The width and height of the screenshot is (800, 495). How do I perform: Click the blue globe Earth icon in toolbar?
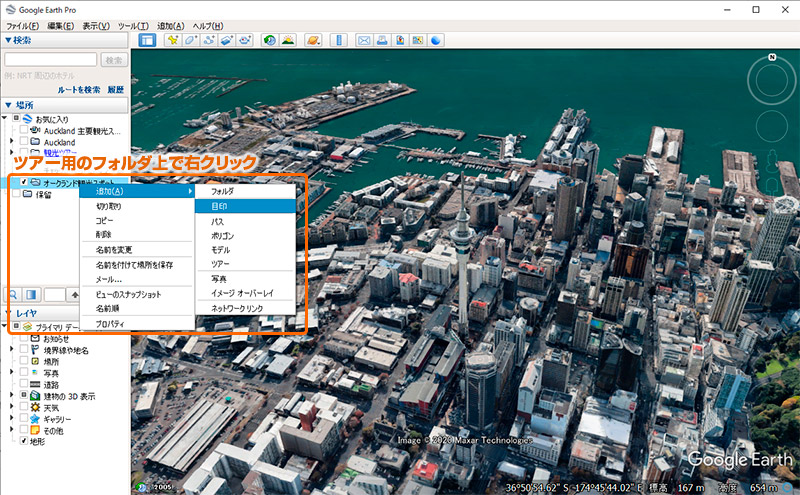point(436,40)
